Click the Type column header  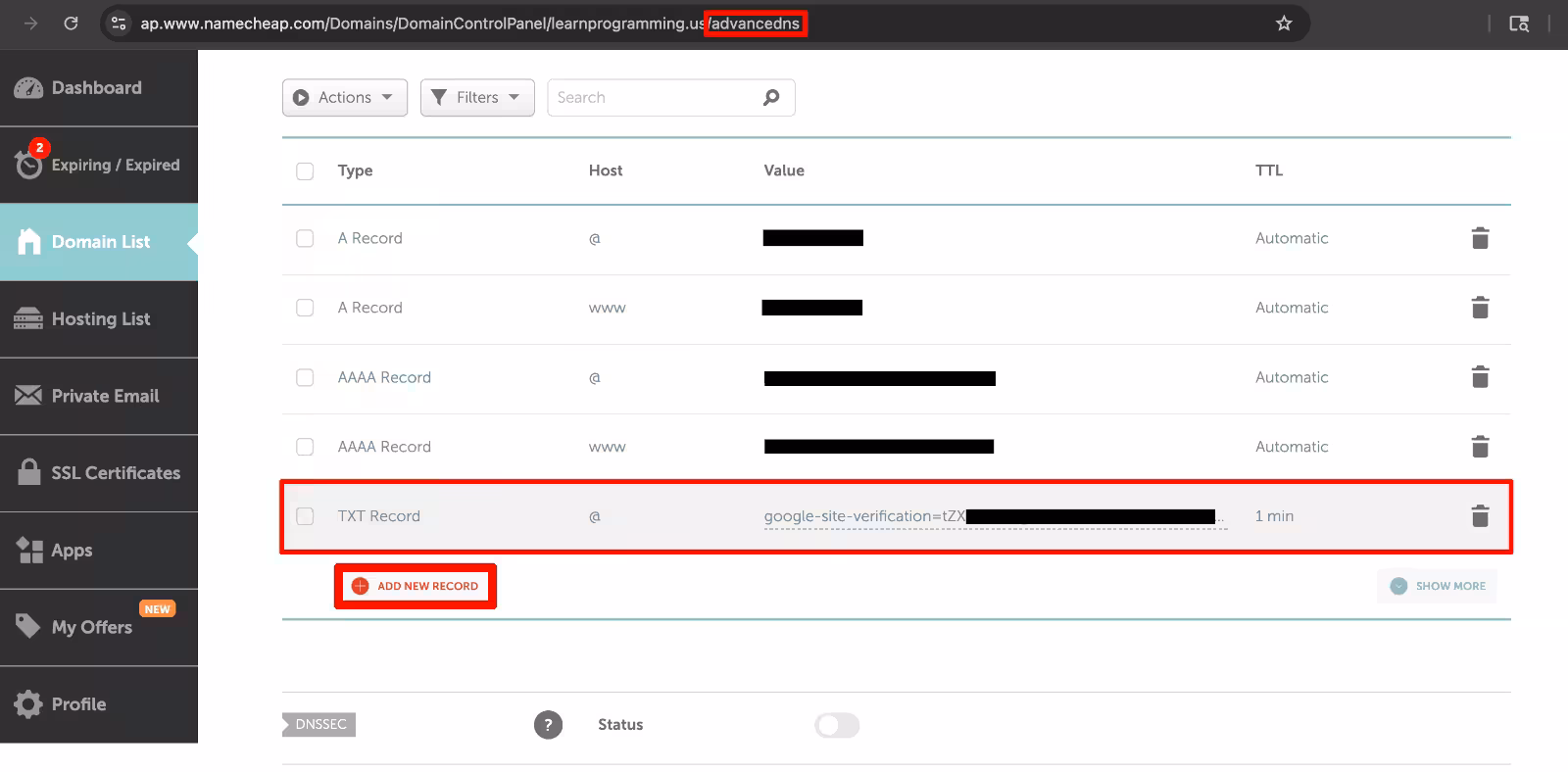355,170
